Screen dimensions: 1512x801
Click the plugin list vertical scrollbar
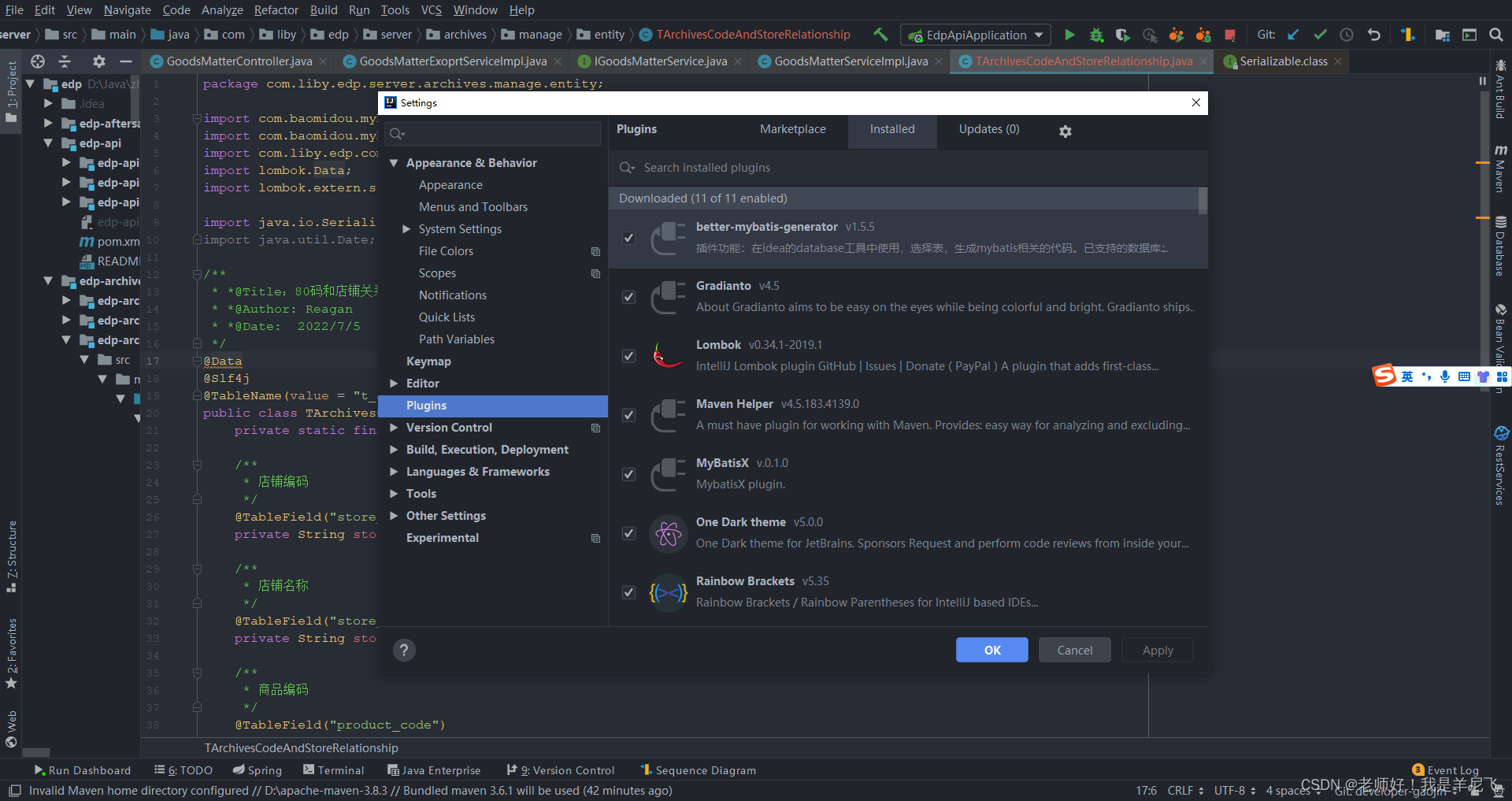tap(1203, 201)
